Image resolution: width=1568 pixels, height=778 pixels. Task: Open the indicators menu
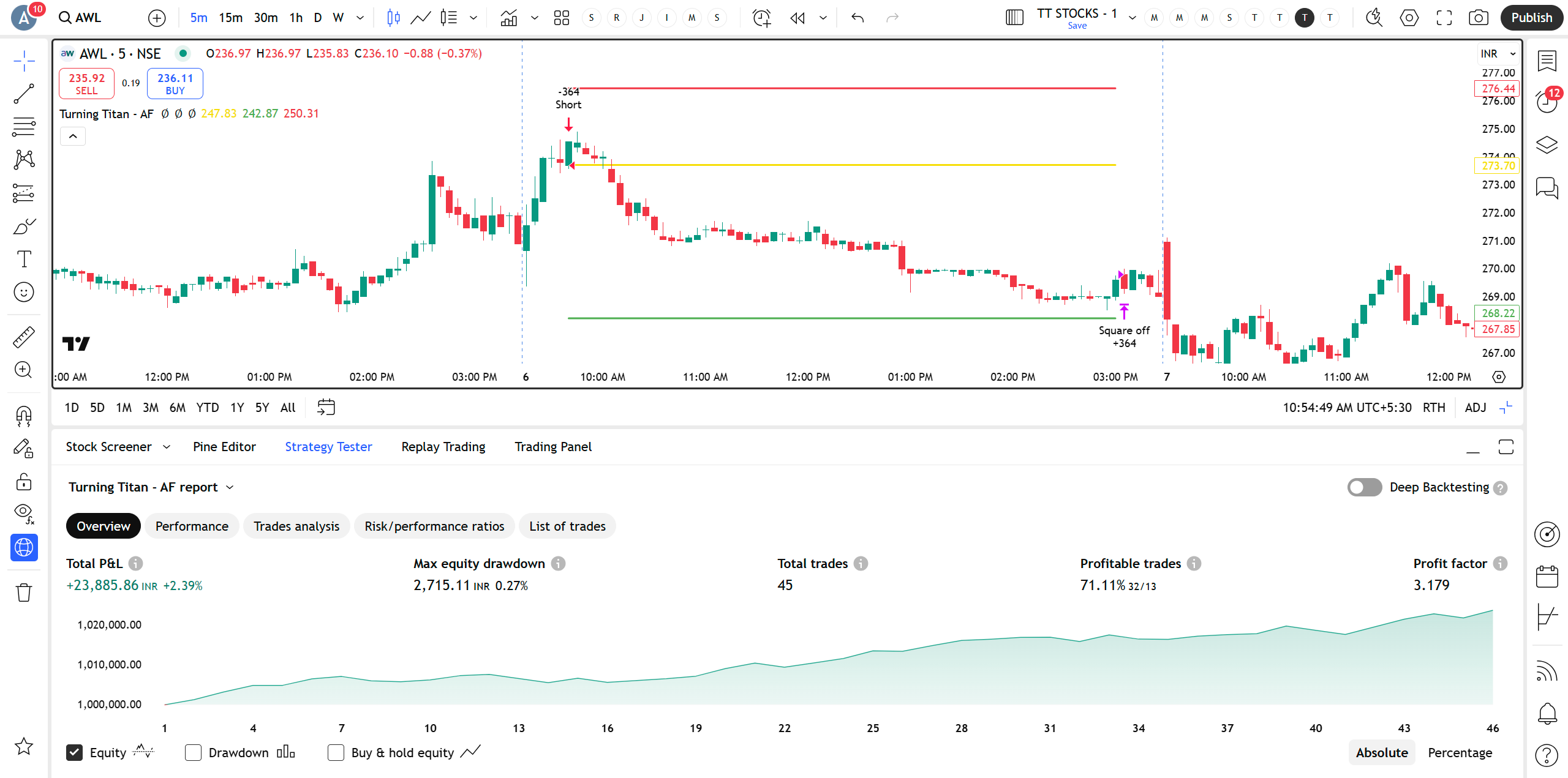coord(508,18)
